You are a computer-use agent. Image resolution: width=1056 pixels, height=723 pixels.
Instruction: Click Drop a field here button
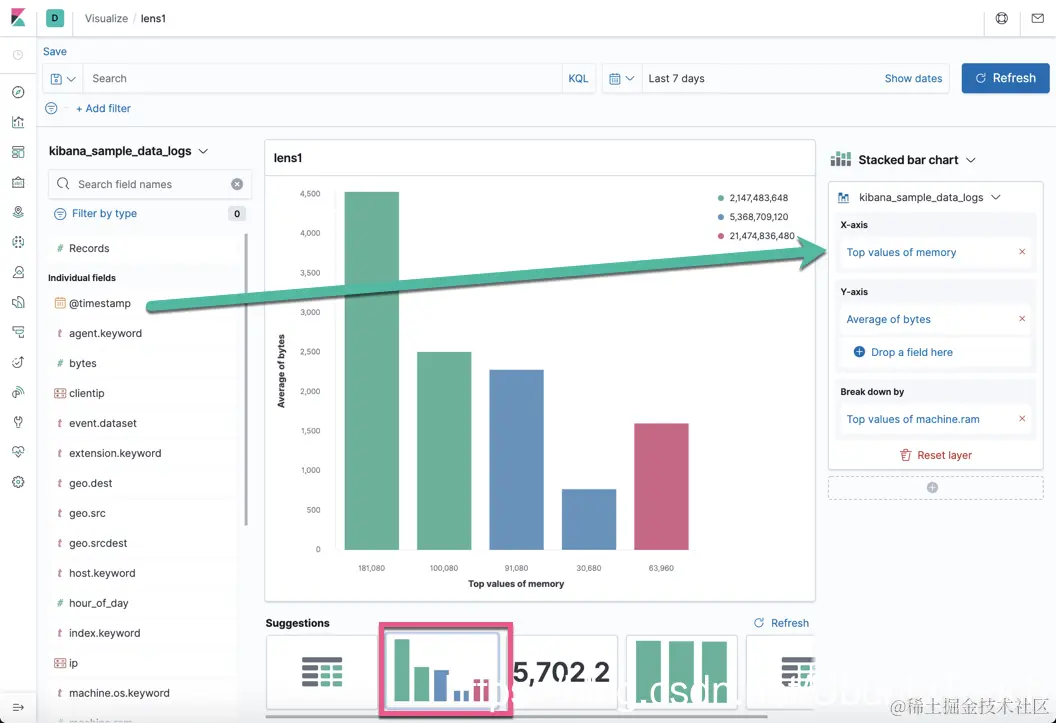pyautogui.click(x=903, y=352)
